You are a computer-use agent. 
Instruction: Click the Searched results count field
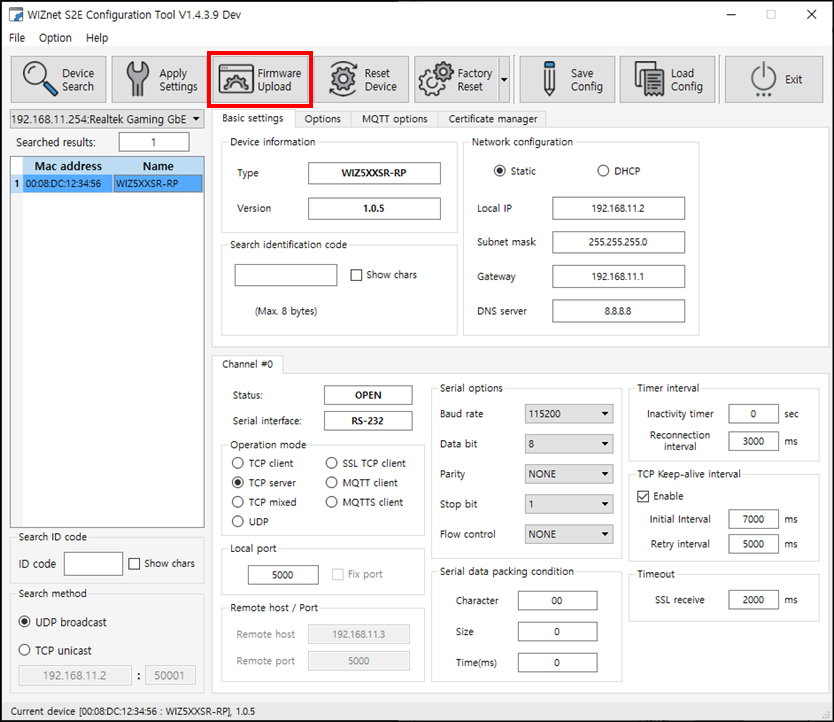coord(154,142)
